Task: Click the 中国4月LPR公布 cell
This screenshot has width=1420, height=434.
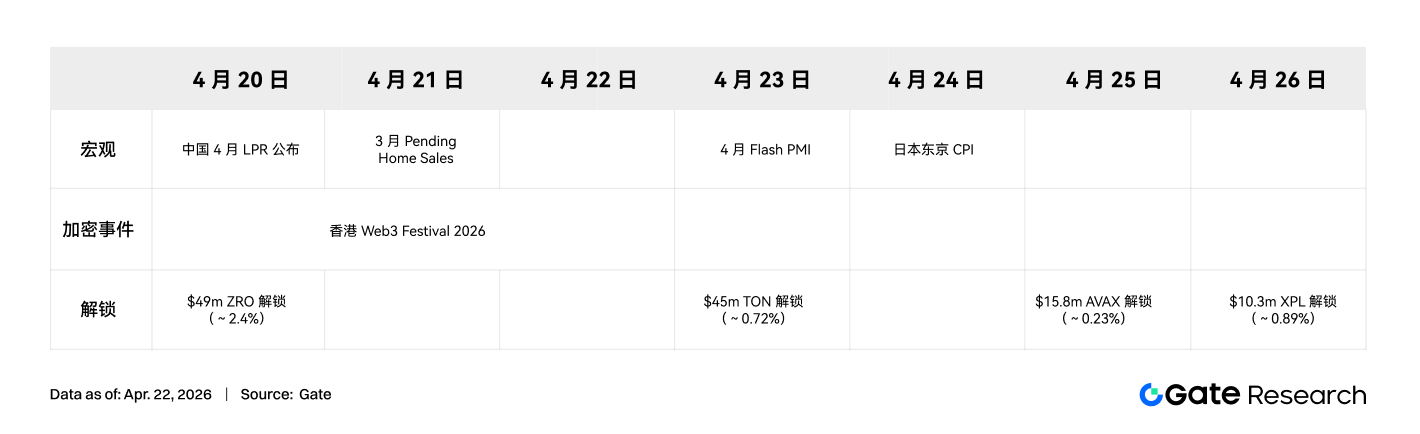Action: pos(240,150)
